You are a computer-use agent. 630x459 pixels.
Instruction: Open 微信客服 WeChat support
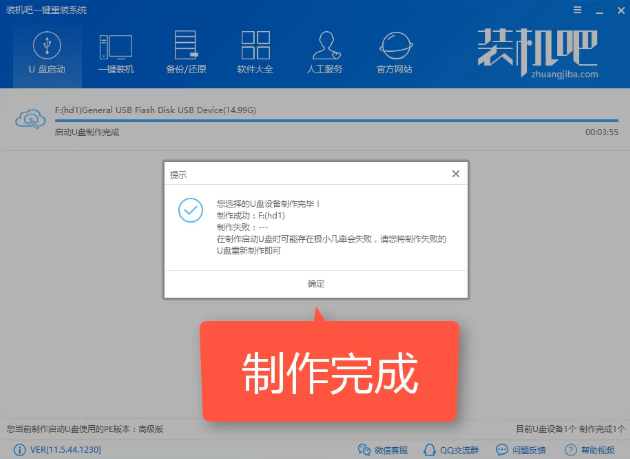pos(383,450)
